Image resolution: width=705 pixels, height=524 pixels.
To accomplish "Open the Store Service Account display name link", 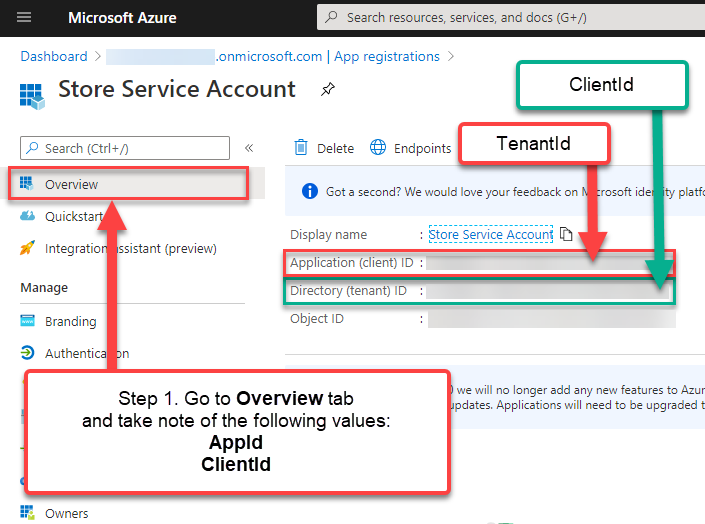I will (x=491, y=234).
